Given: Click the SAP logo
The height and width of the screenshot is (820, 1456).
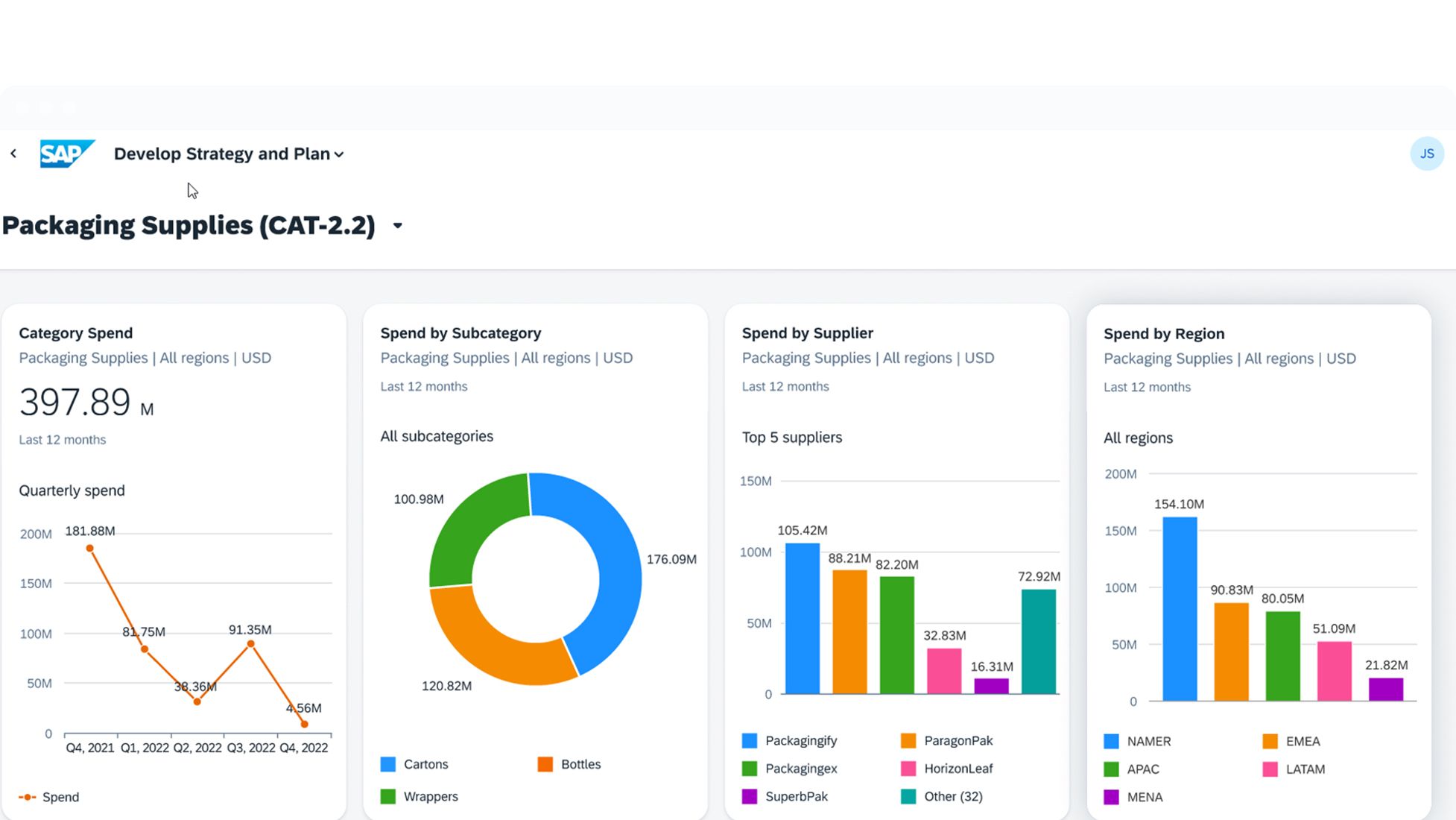Looking at the screenshot, I should (x=66, y=154).
